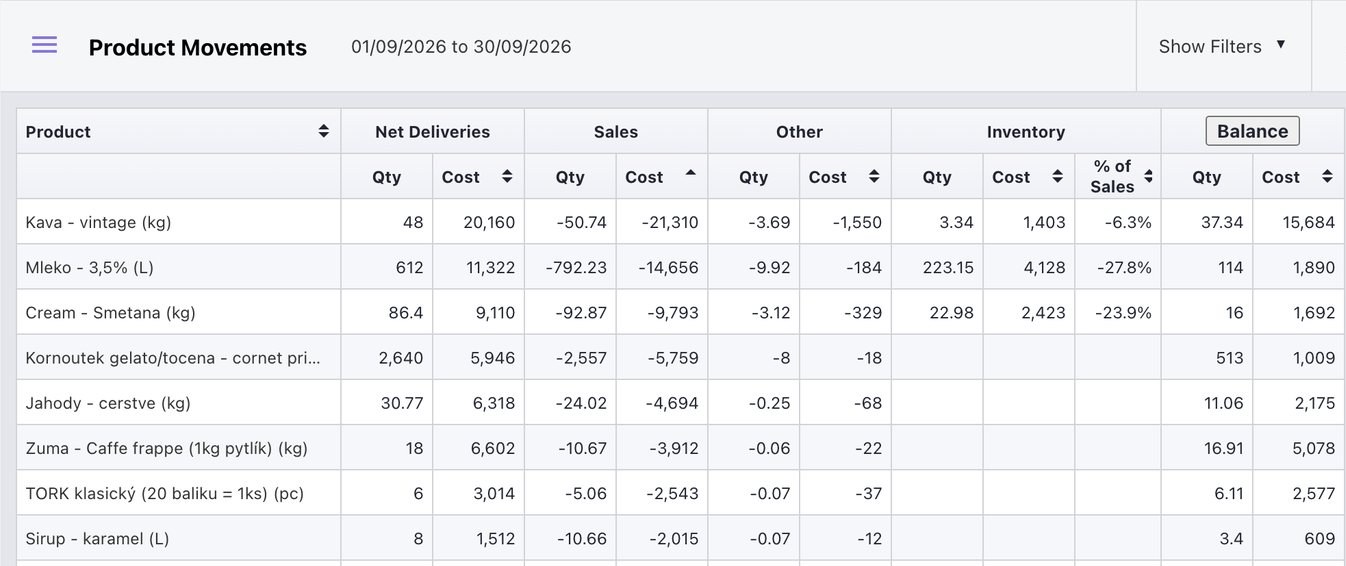Click the Product Movements title
The width and height of the screenshot is (1346, 566).
[x=198, y=47]
